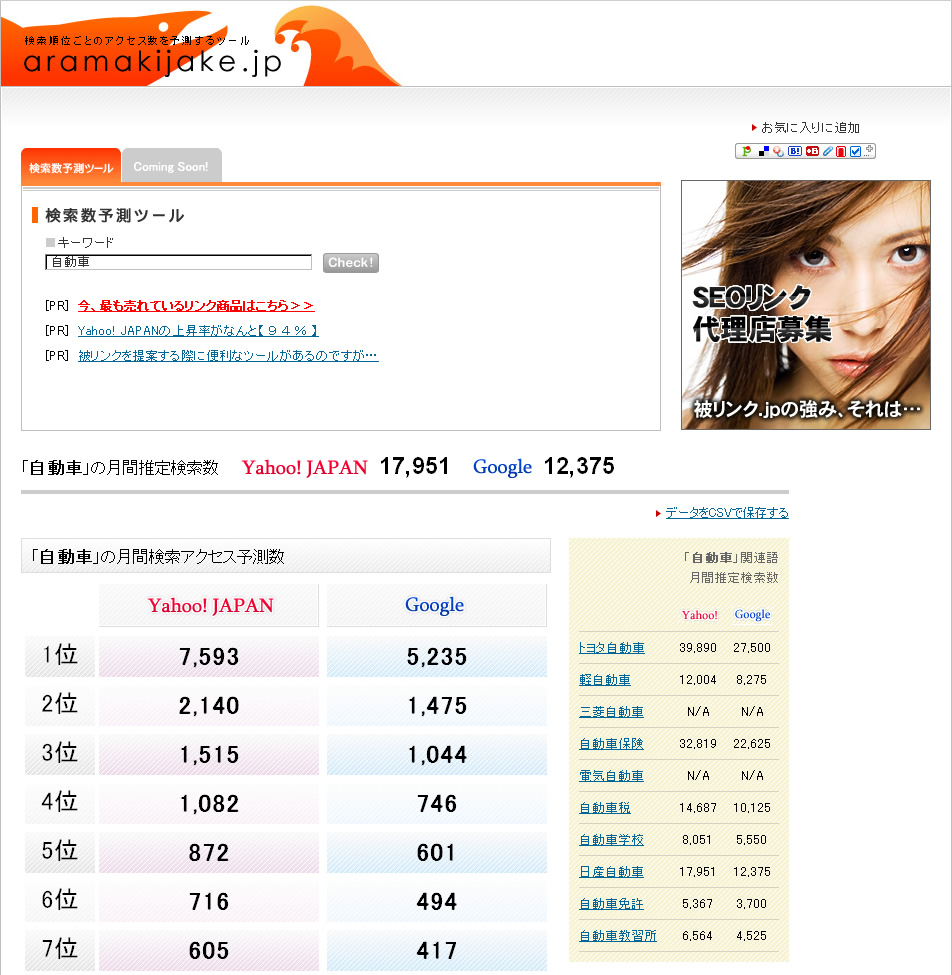952x975 pixels.
Task: Click the Google 1位 value 5,235
Action: tap(437, 657)
